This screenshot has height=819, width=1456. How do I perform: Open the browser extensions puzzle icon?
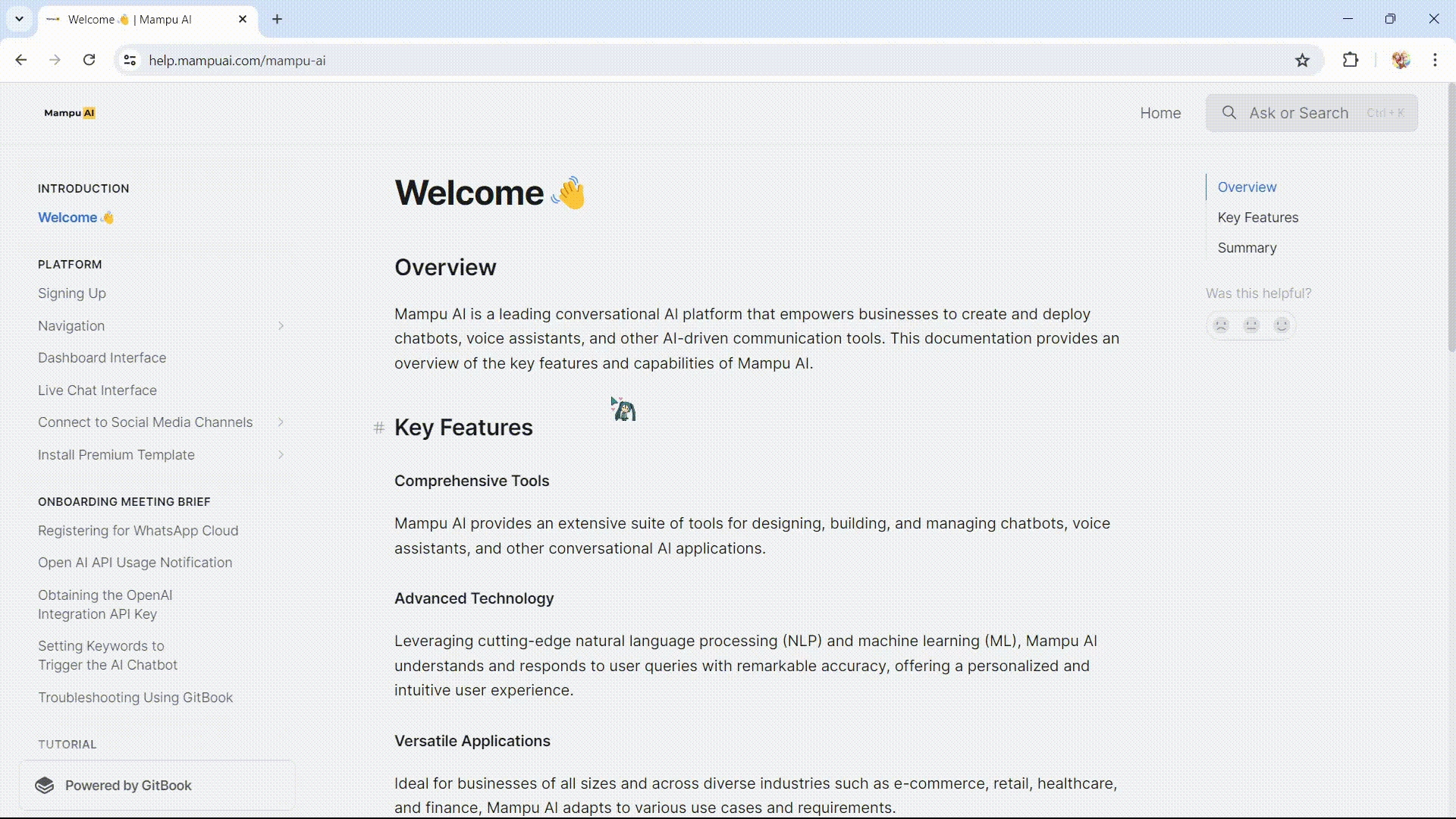pos(1351,61)
